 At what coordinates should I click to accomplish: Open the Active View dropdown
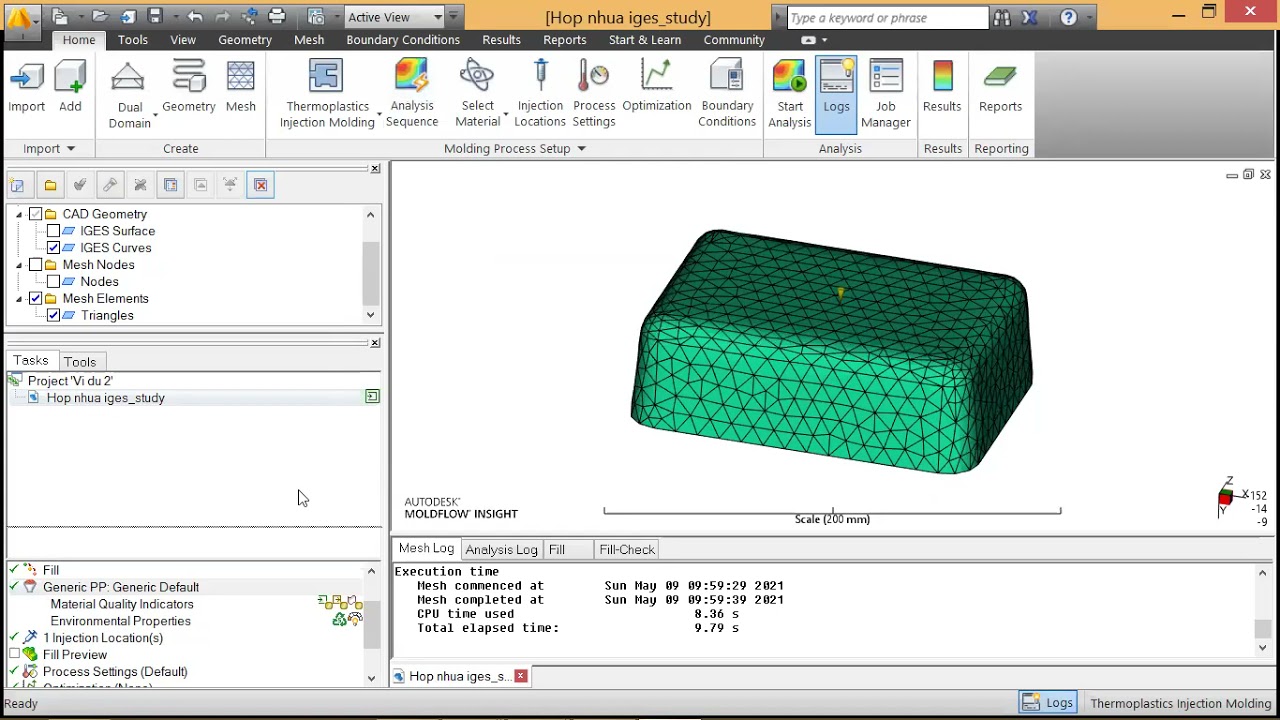click(x=394, y=17)
